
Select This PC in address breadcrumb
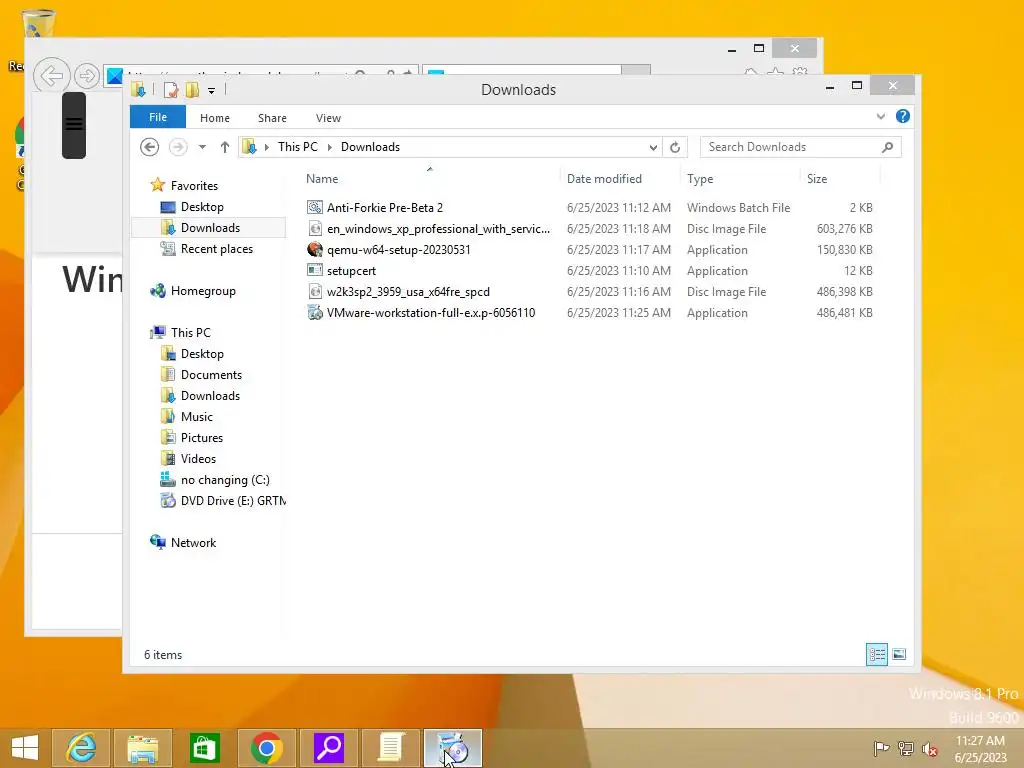point(297,147)
